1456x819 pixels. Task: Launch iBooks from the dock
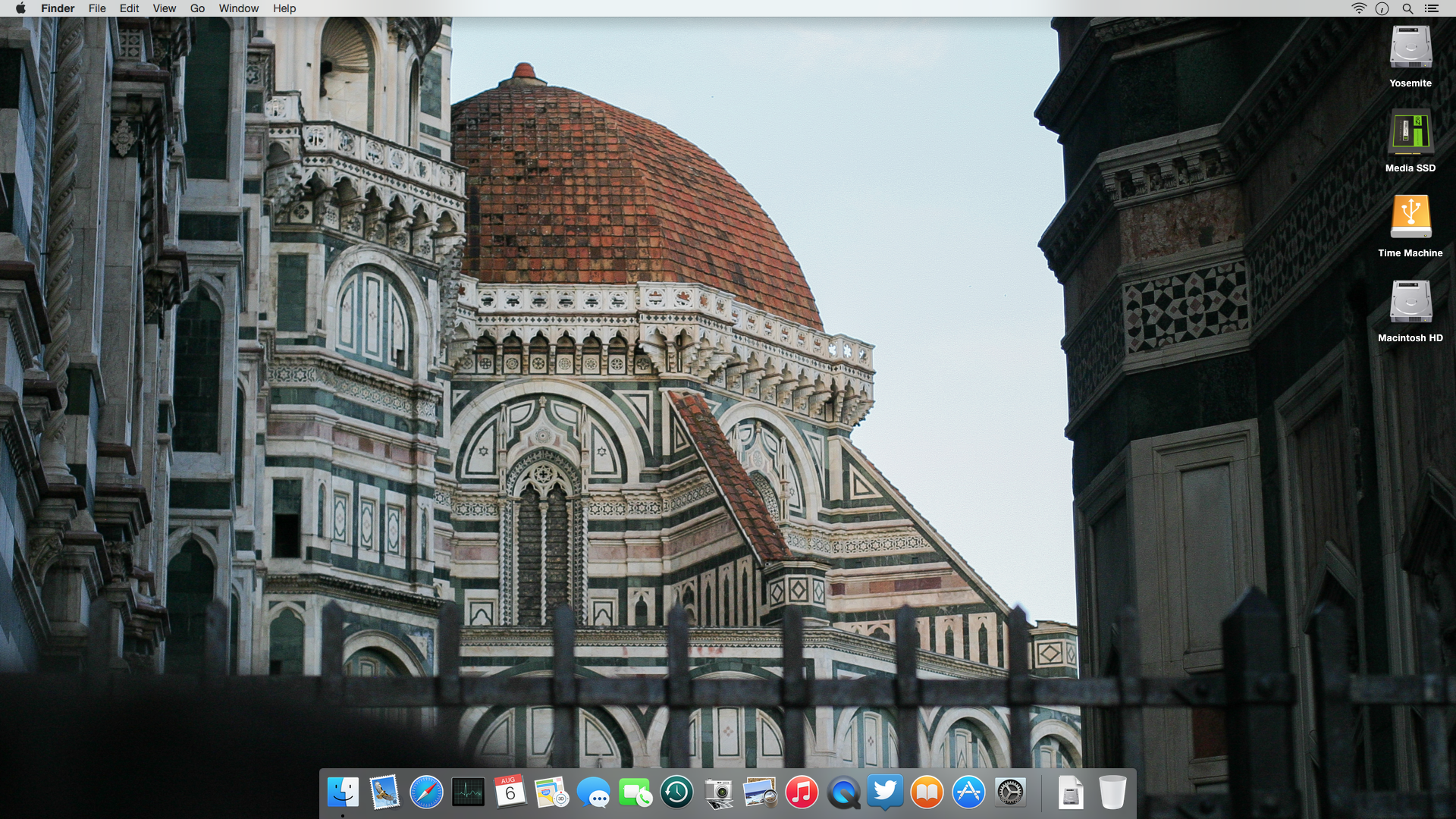(927, 793)
